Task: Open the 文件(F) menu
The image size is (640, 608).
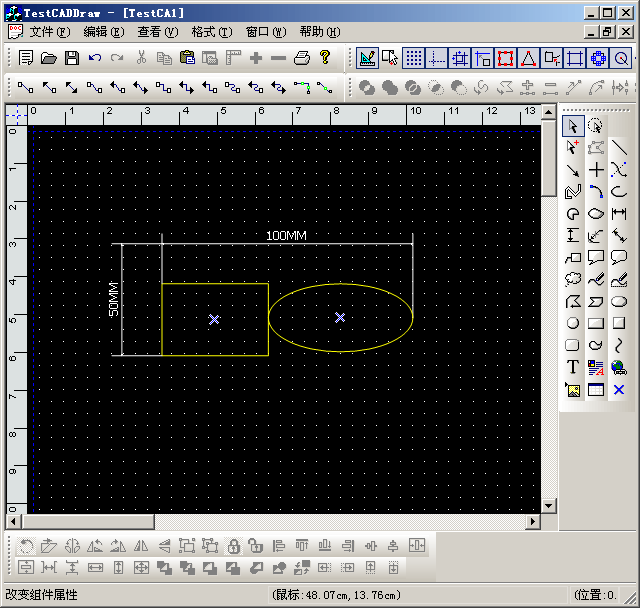Action: [50, 32]
